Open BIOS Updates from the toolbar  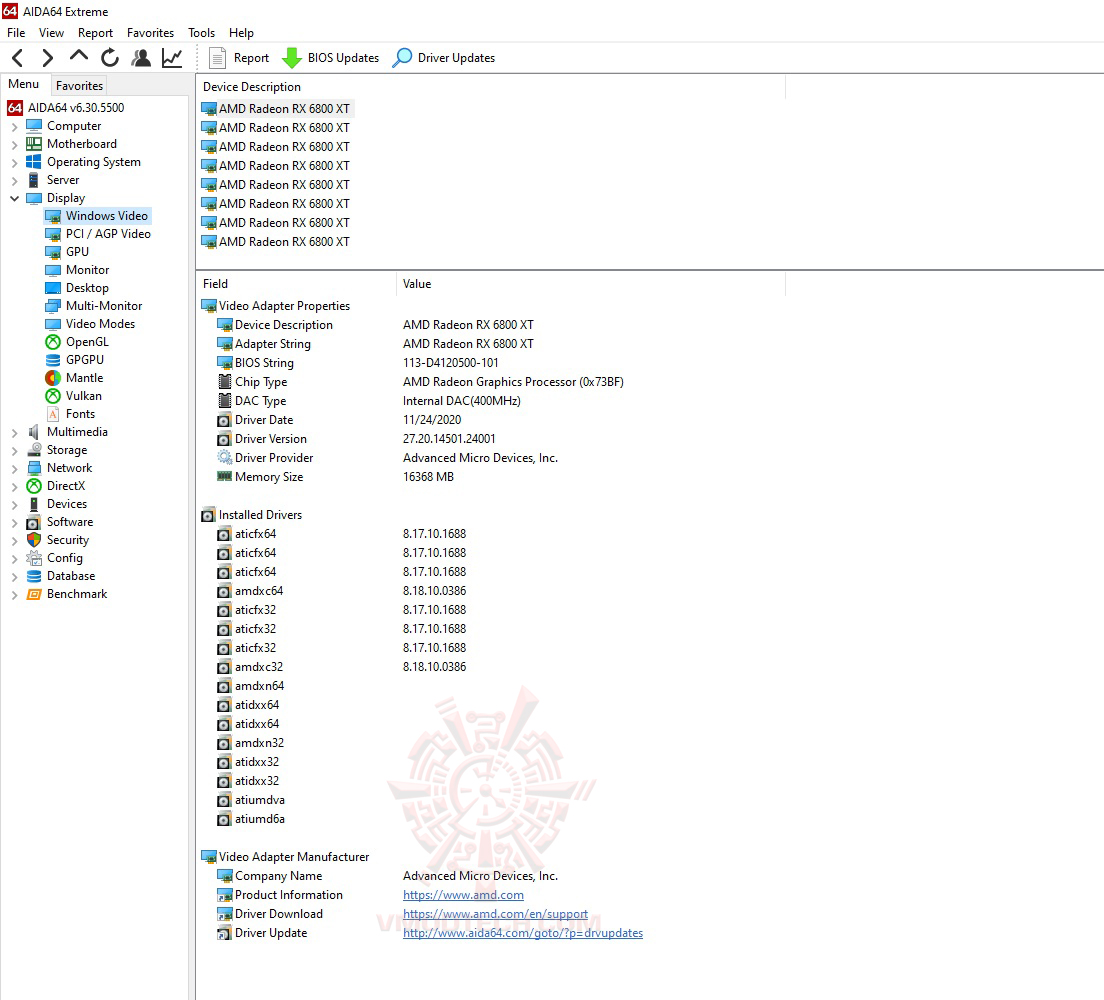pyautogui.click(x=330, y=58)
